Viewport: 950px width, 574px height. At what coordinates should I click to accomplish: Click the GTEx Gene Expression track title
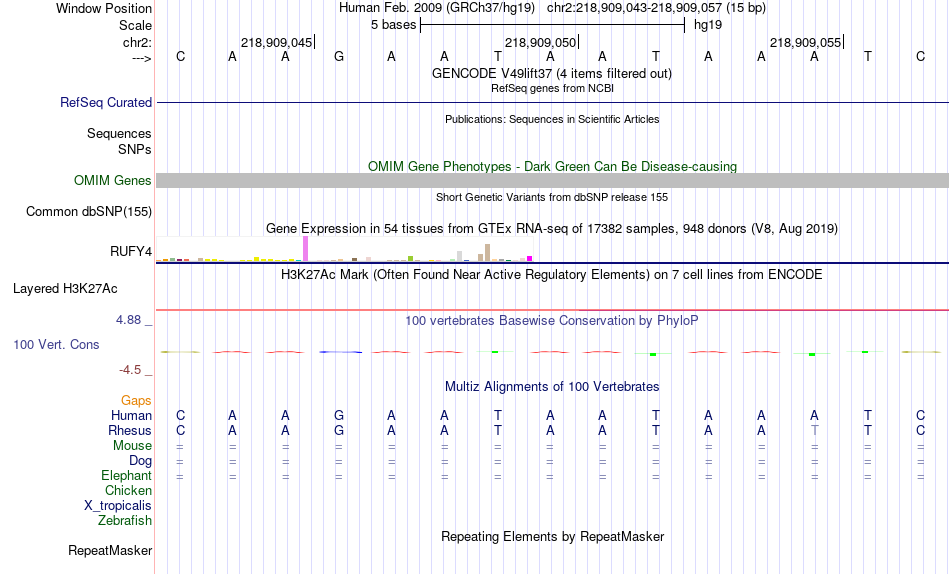[552, 229]
